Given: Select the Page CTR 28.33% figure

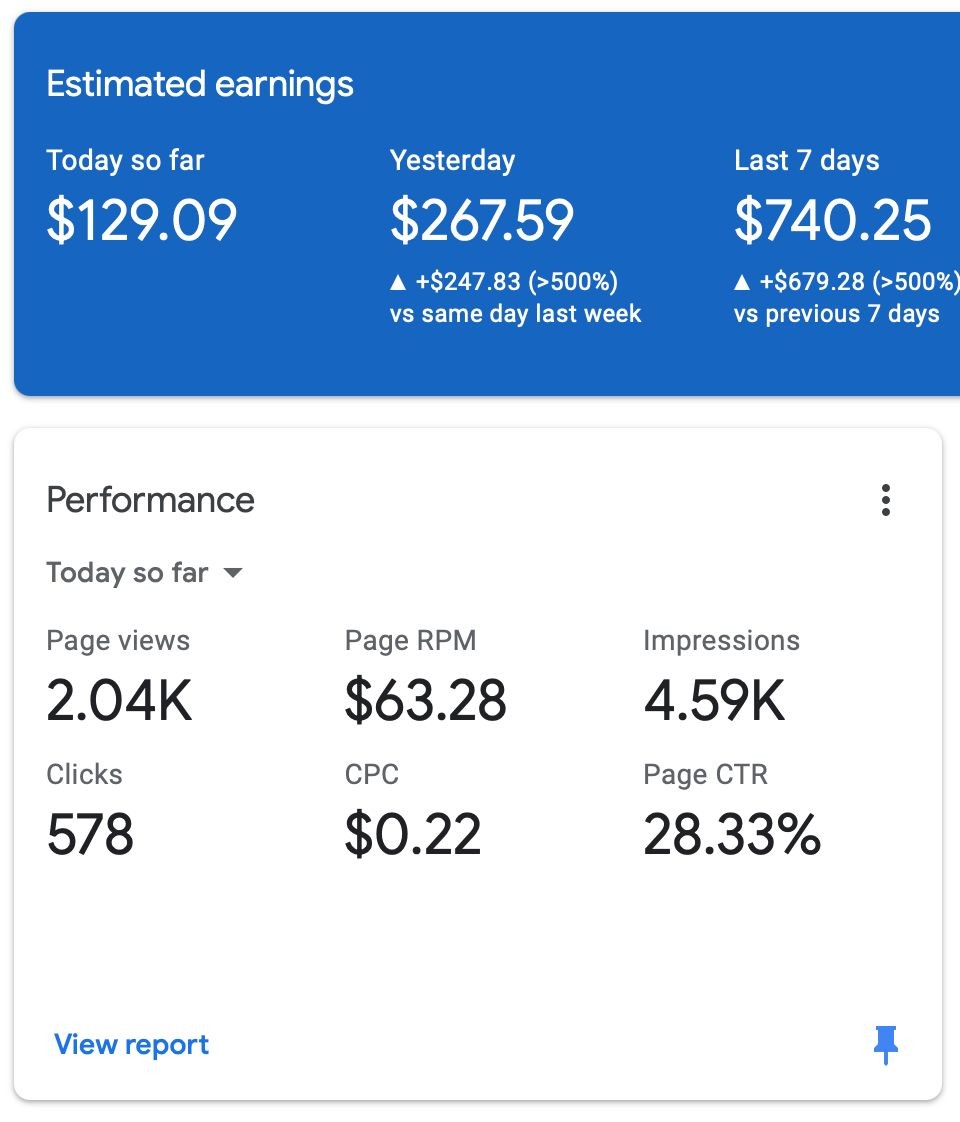Looking at the screenshot, I should [732, 835].
